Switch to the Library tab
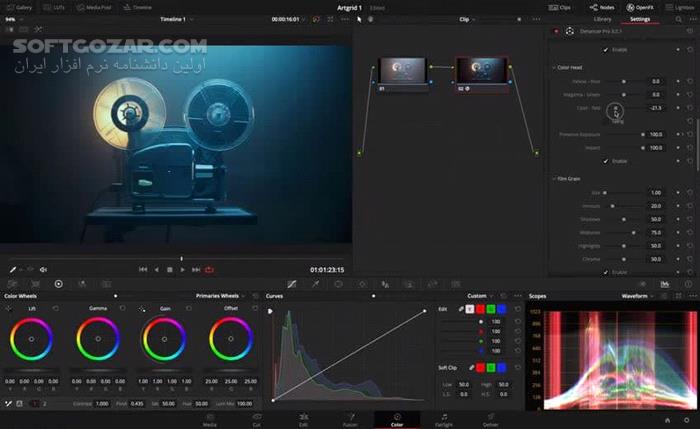700x429 pixels. click(x=602, y=19)
